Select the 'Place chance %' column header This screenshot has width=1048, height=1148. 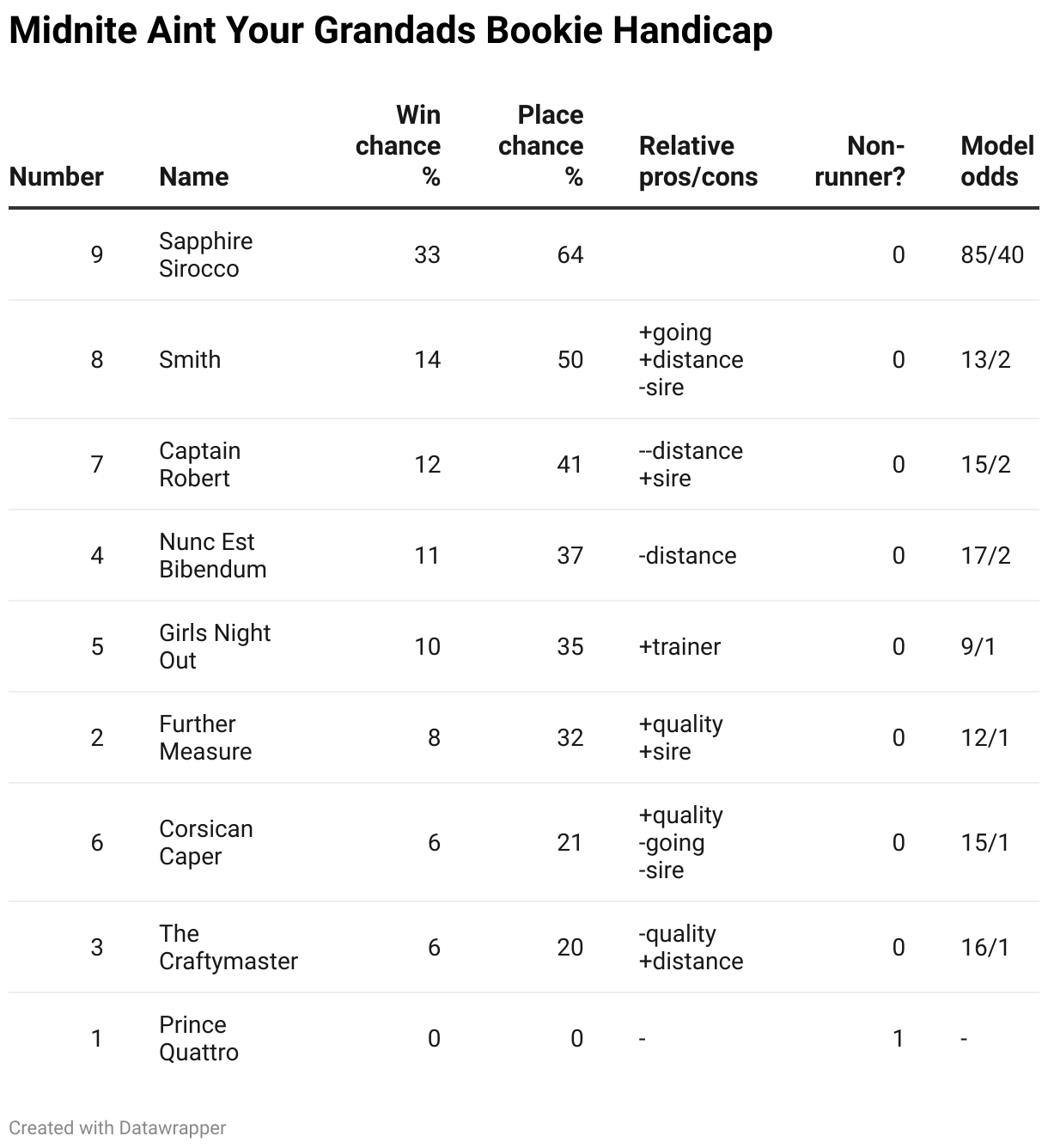(x=540, y=146)
